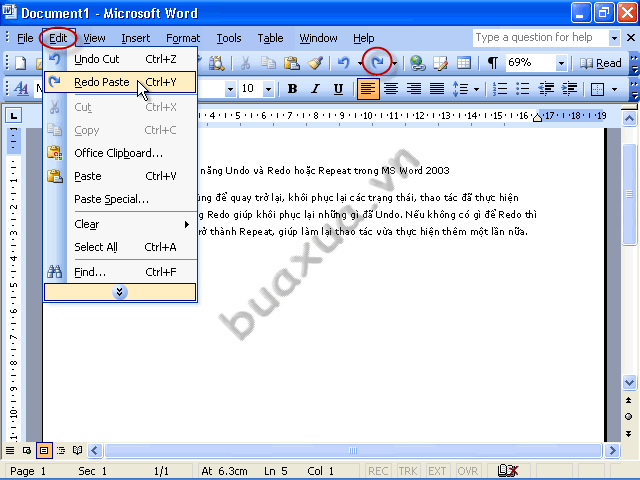Expand the Clear submenu
Screen dimensions: 640x480
(x=120, y=224)
